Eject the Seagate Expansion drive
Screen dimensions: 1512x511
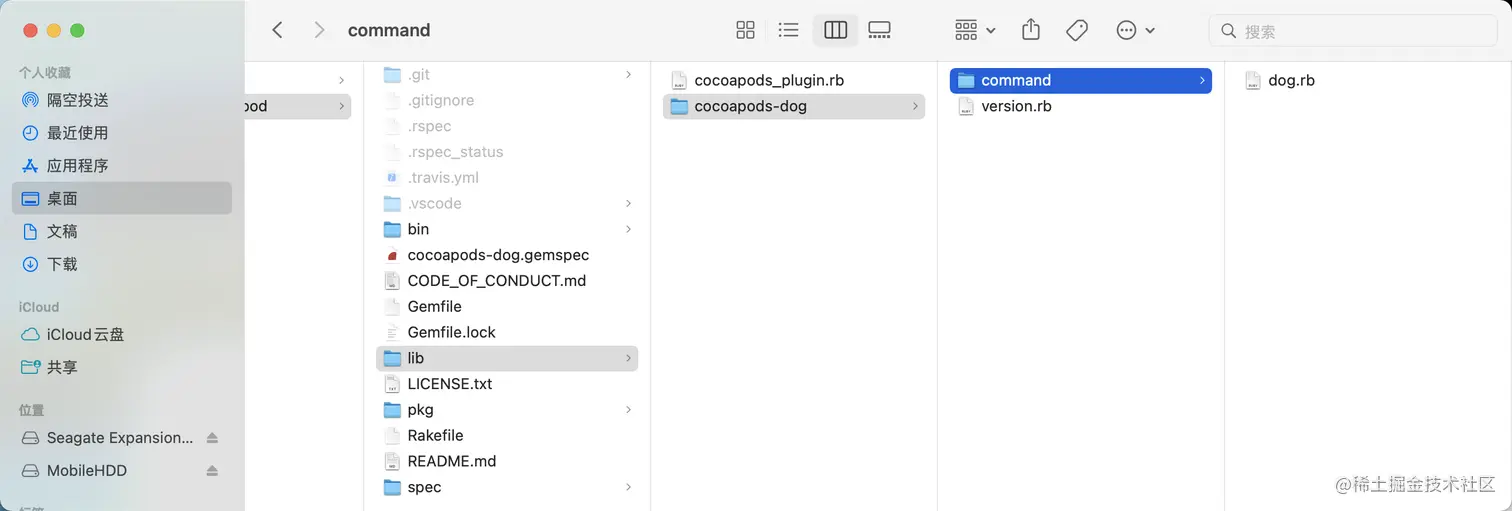tap(212, 438)
